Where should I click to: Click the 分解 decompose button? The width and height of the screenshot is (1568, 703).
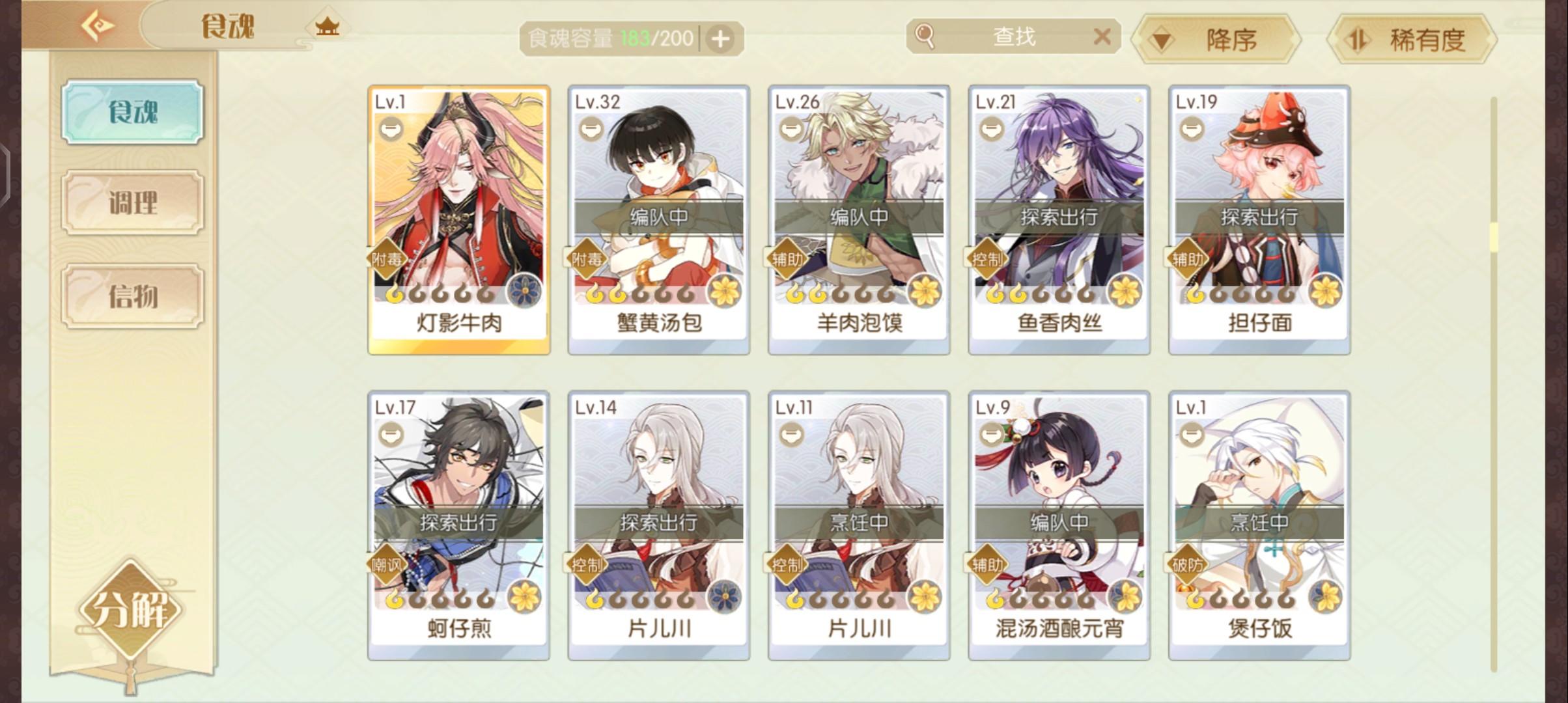[131, 610]
